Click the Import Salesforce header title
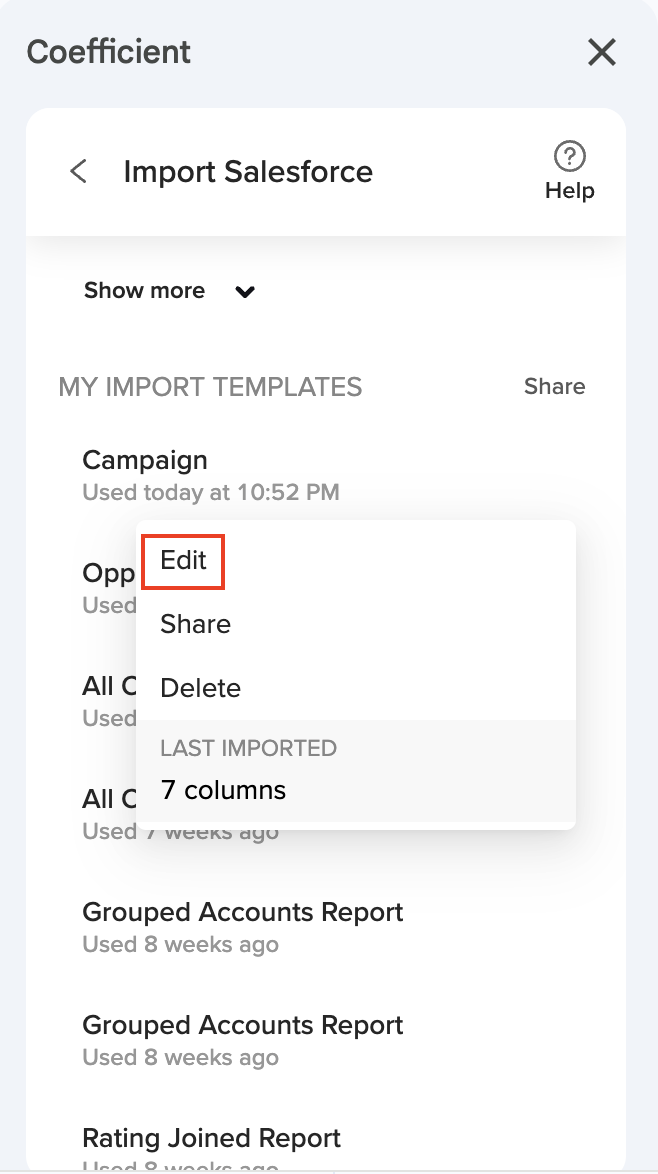 247,171
